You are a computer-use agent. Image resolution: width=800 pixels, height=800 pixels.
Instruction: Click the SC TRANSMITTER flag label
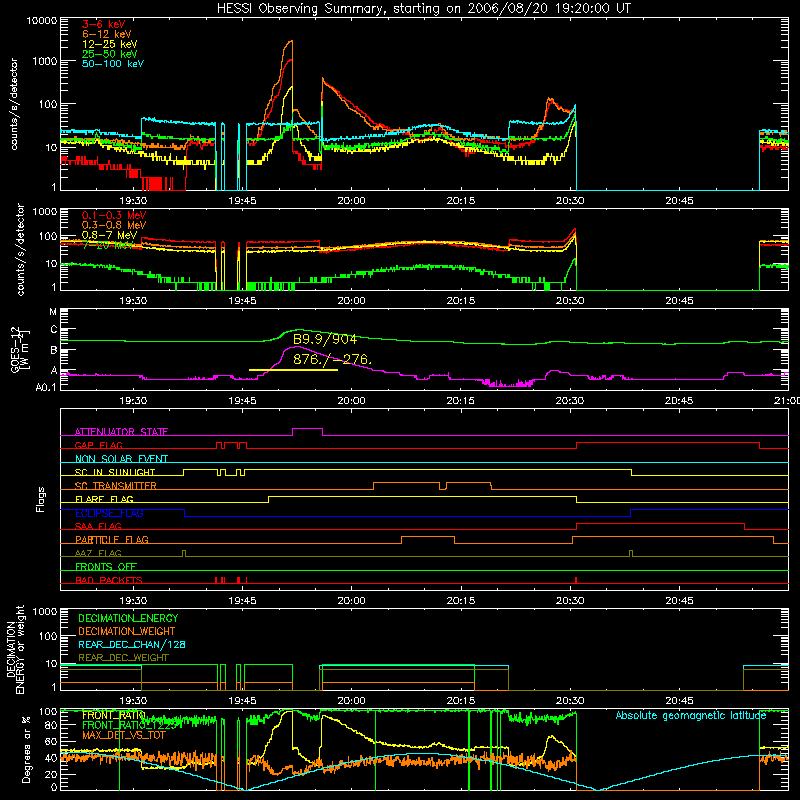coord(116,486)
